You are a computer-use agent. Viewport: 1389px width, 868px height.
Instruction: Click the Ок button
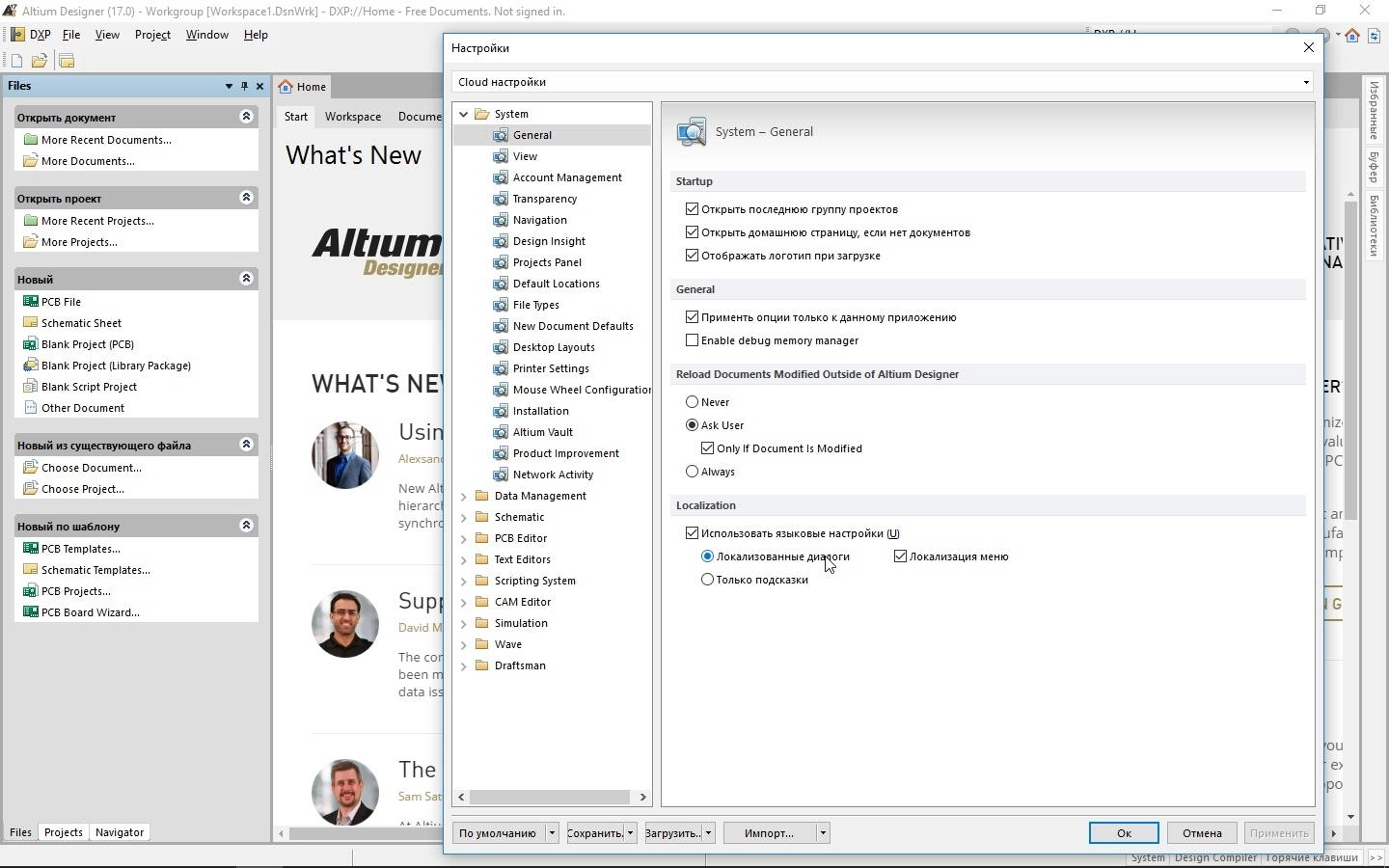pos(1124,833)
